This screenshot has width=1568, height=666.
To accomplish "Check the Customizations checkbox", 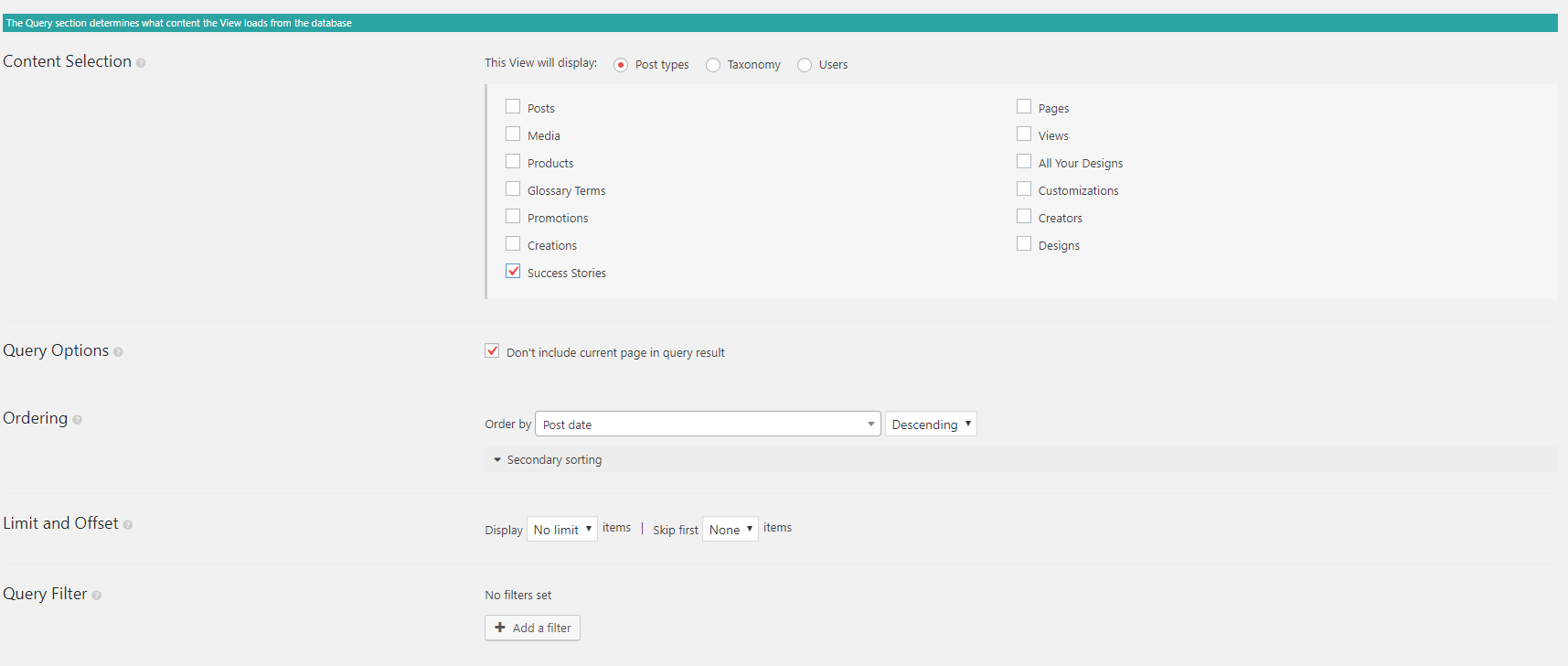I will [1024, 189].
